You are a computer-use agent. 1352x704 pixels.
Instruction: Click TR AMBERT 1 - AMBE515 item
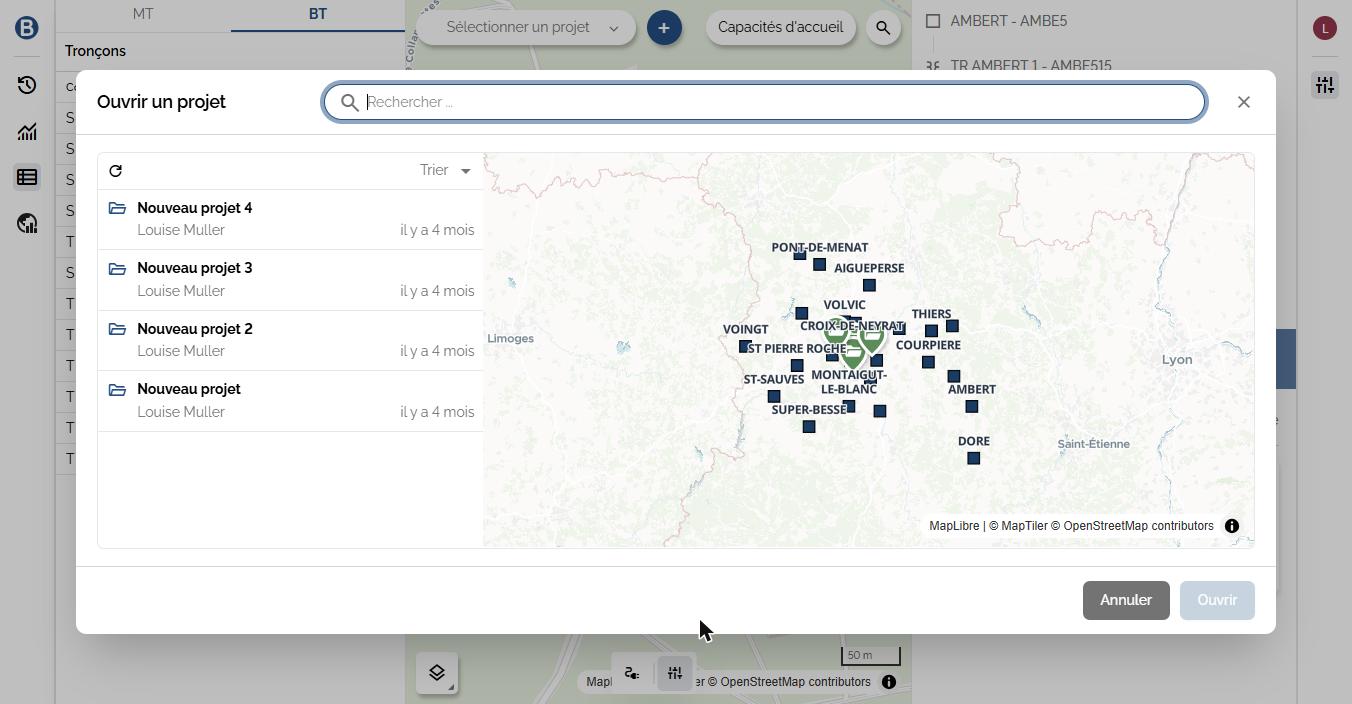1031,66
